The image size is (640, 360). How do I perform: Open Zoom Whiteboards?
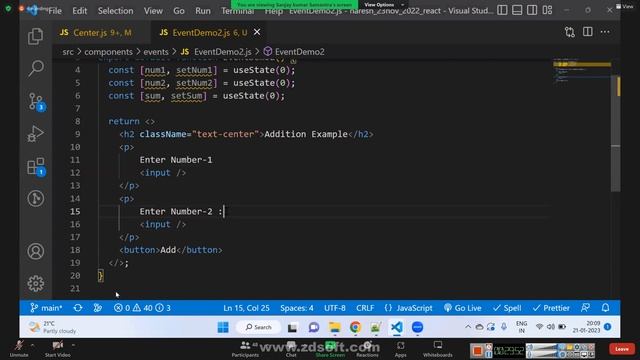(x=438, y=349)
